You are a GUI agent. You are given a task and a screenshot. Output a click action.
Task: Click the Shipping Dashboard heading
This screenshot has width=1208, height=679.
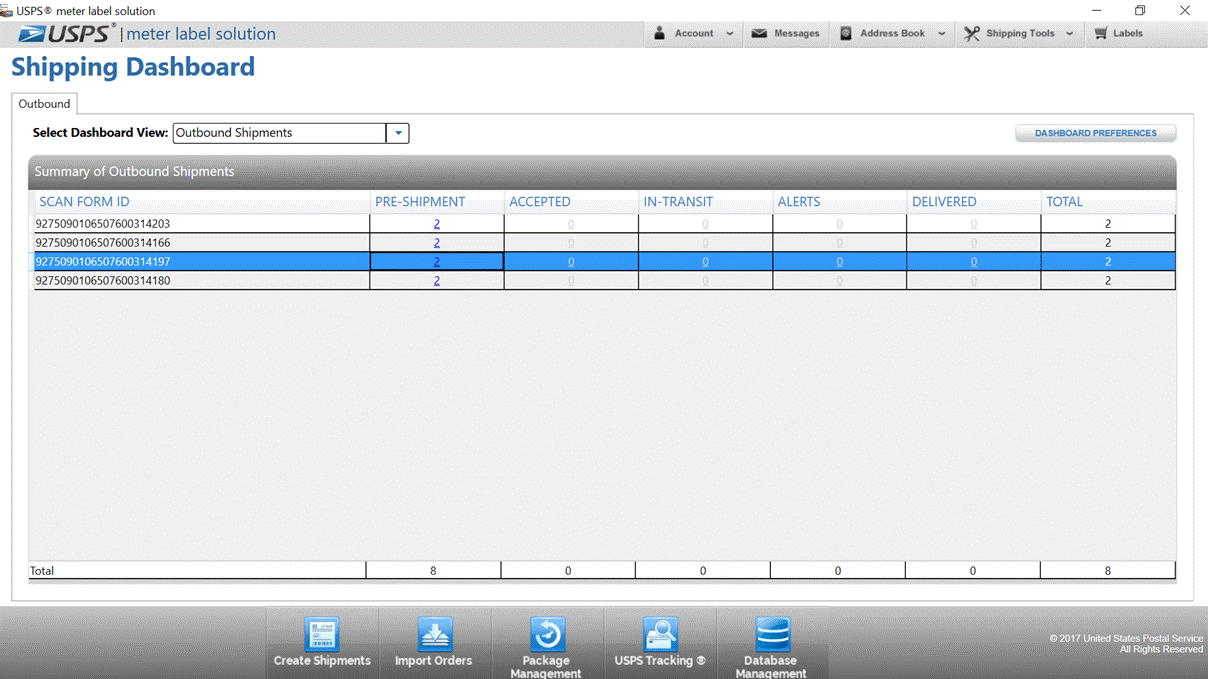pyautogui.click(x=133, y=67)
